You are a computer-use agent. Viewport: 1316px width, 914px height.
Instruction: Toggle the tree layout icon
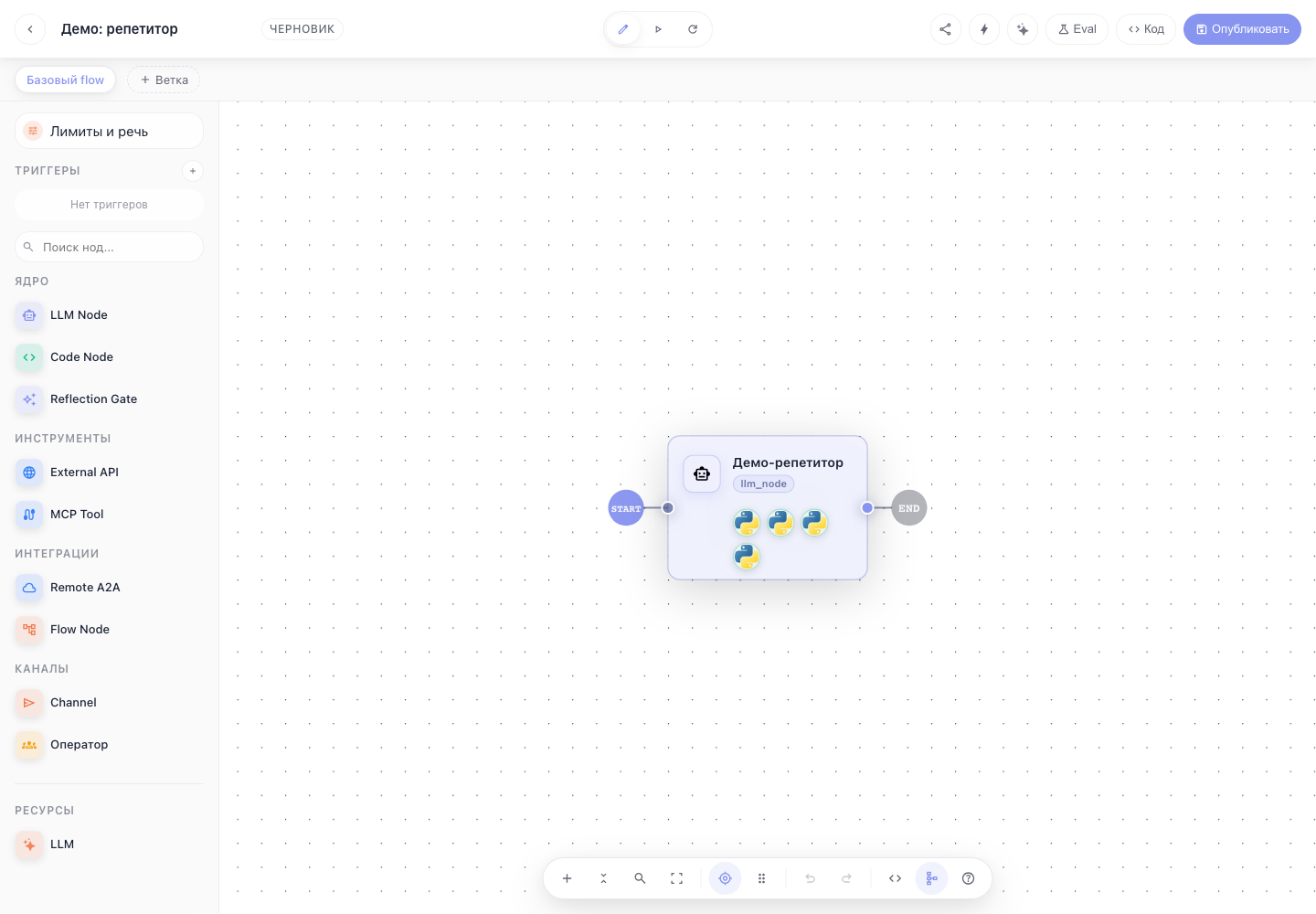[x=931, y=878]
